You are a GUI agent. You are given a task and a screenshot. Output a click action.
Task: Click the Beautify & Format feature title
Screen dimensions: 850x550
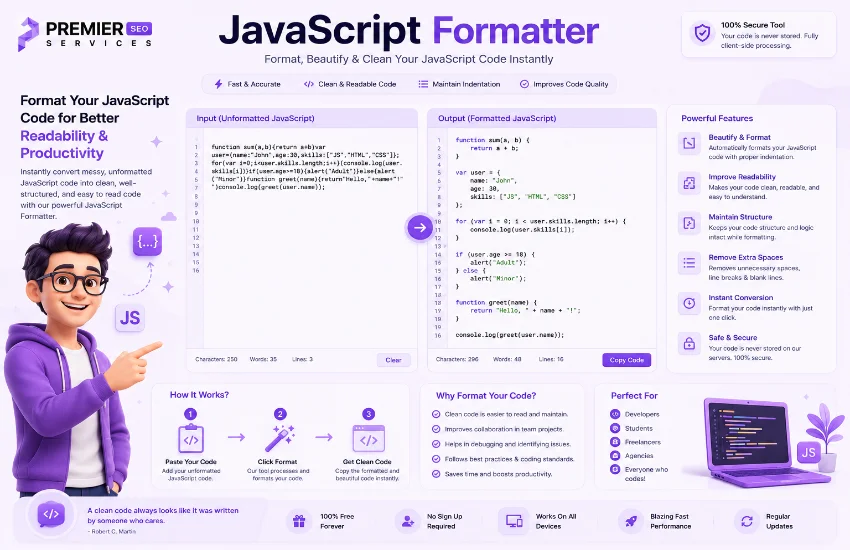(739, 138)
